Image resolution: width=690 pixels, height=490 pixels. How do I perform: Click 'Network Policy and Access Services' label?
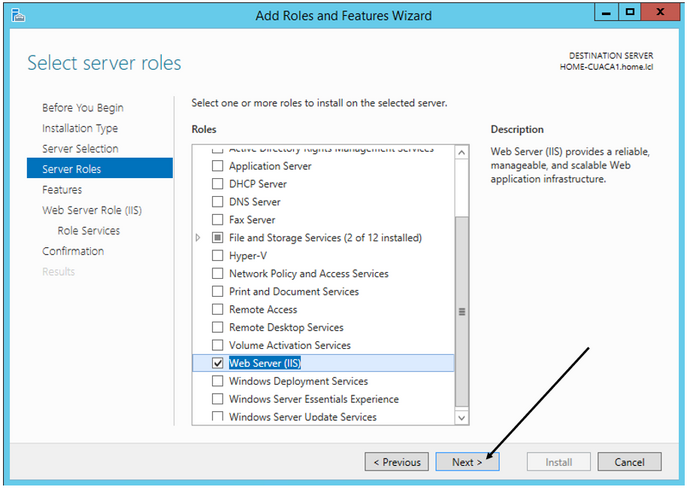click(x=309, y=274)
